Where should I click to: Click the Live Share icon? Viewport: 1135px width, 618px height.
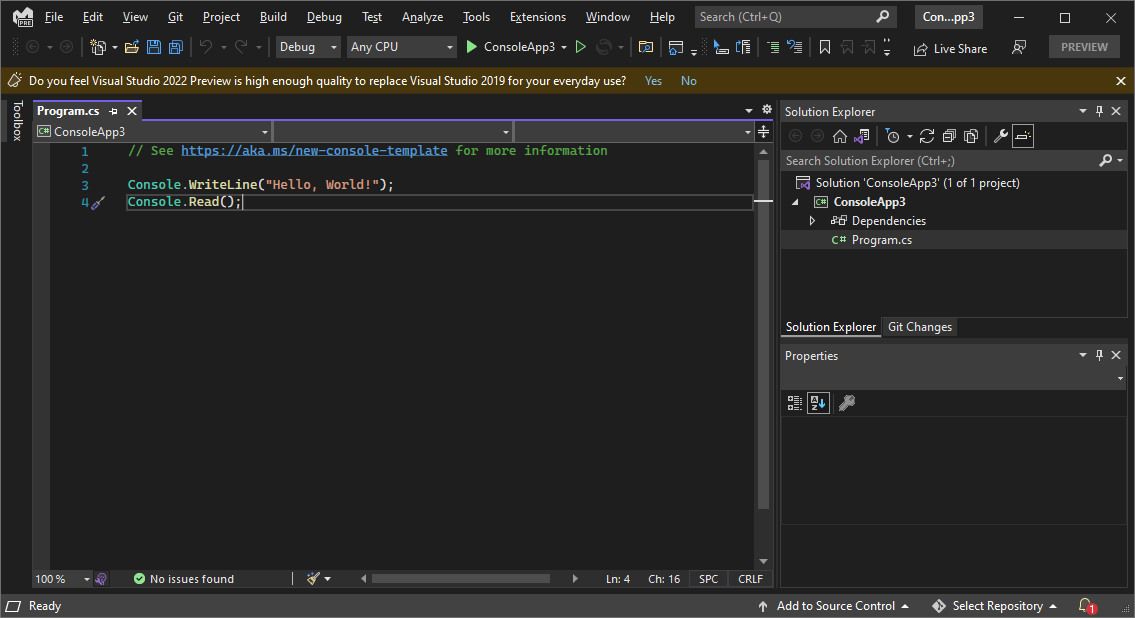(920, 48)
